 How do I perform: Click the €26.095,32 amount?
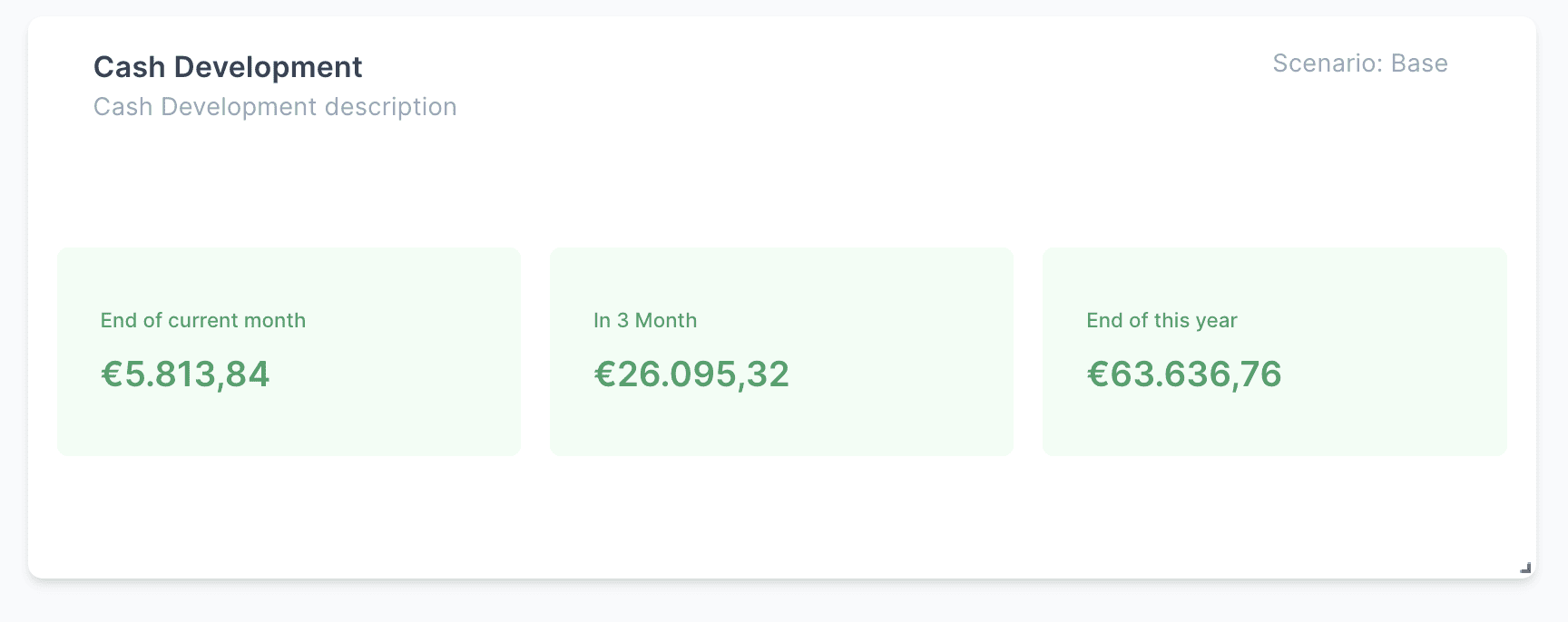tap(691, 374)
